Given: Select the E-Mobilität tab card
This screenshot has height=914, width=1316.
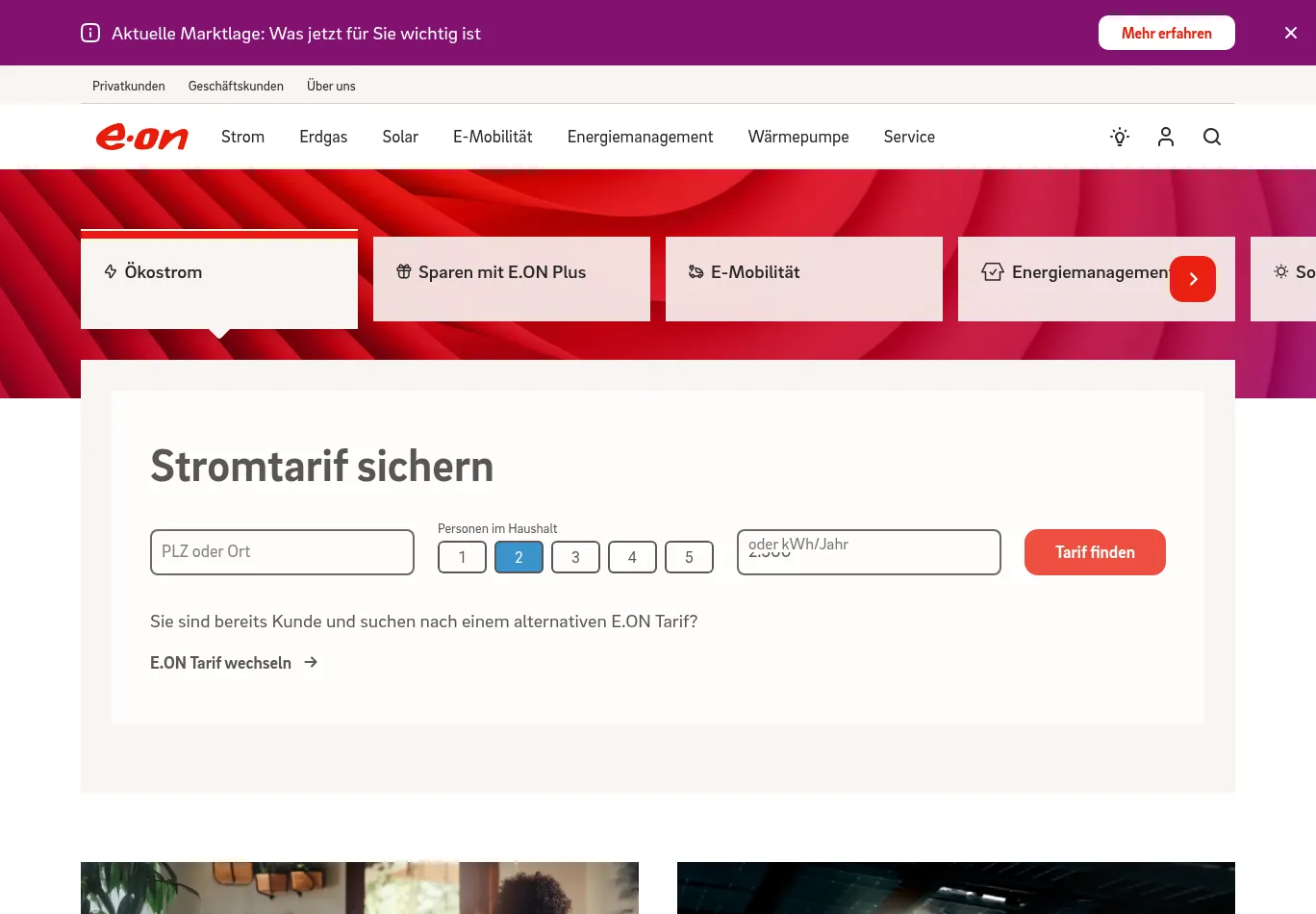Looking at the screenshot, I should point(803,278).
